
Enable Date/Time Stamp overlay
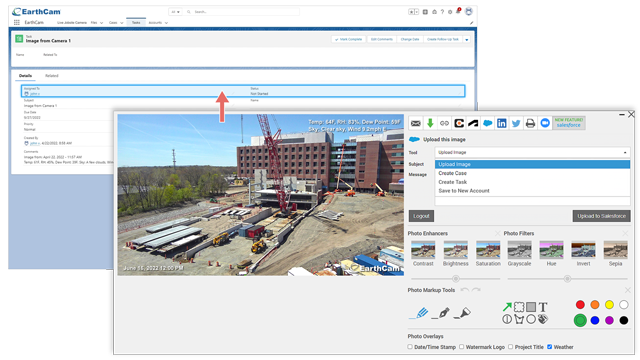[x=410, y=347]
